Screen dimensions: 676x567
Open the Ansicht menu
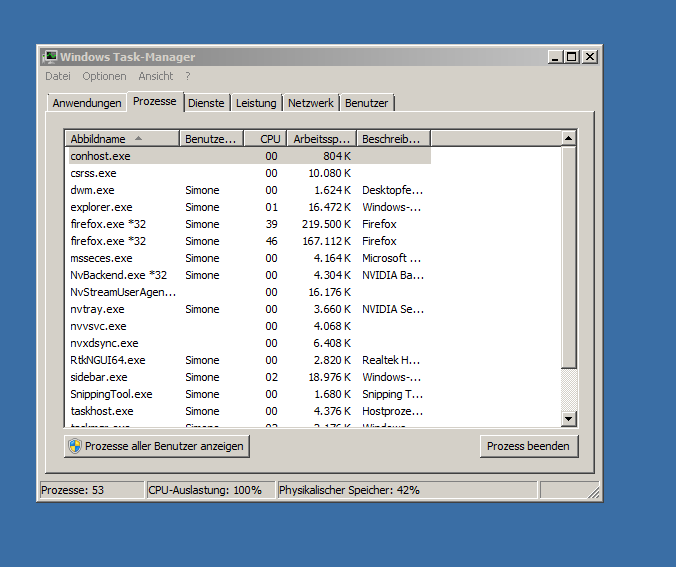click(156, 76)
